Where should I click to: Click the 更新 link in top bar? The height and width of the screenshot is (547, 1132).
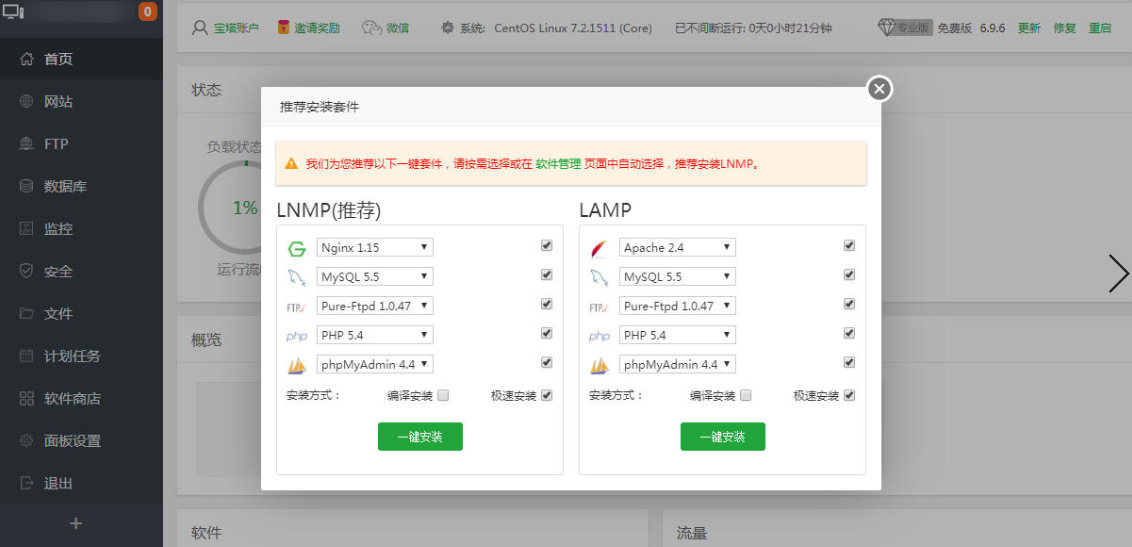point(1029,28)
